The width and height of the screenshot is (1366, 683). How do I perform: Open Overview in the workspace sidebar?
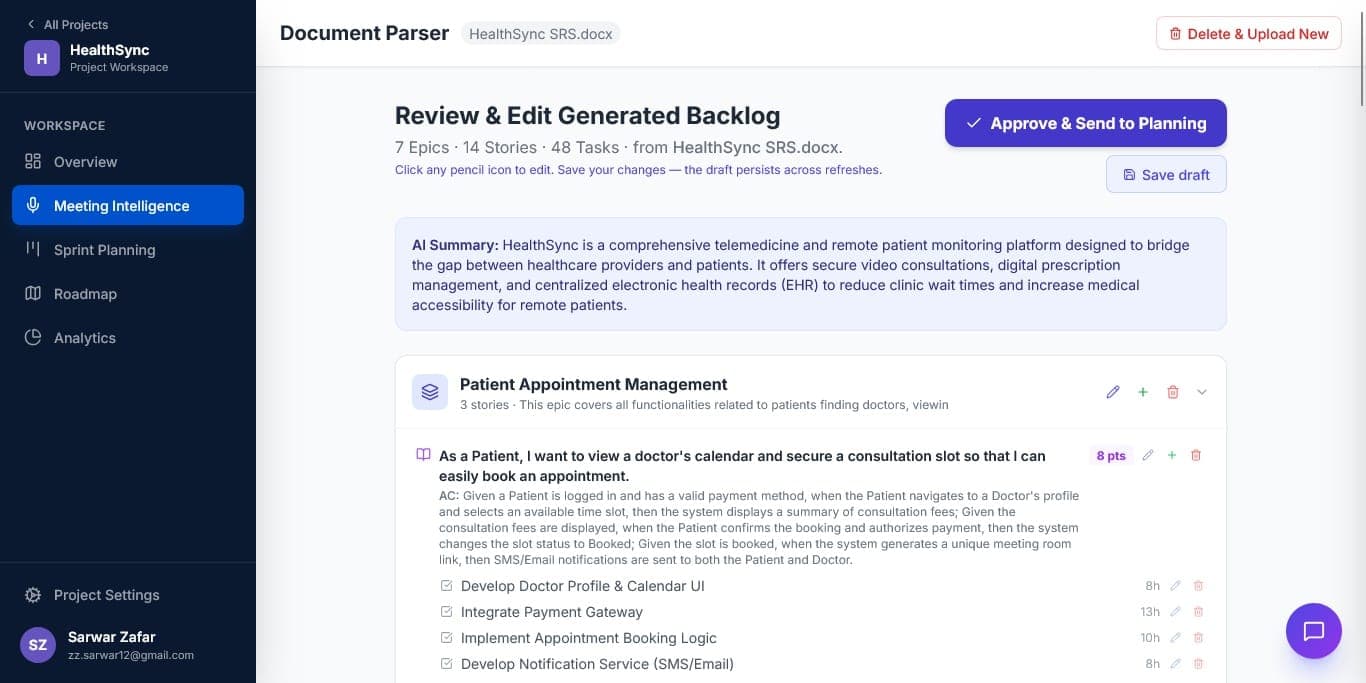pyautogui.click(x=128, y=162)
